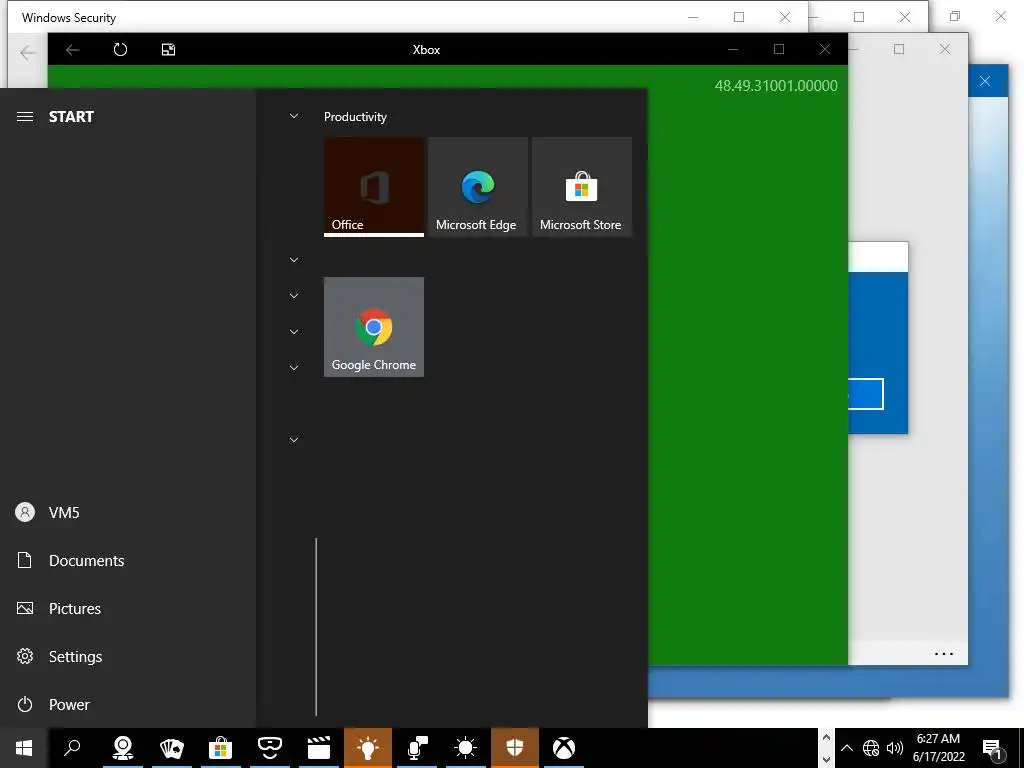Collapse the Start menu hamburger navigation
Screen dimensions: 1024x768
(x=25, y=117)
